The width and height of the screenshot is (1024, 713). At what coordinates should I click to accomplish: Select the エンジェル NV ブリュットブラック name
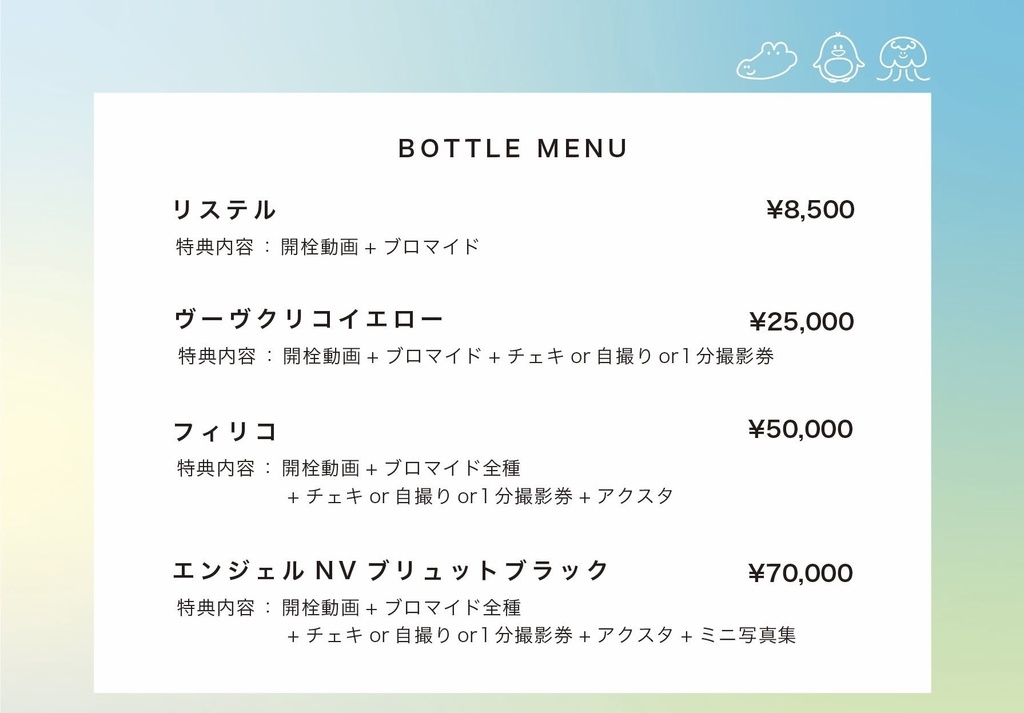click(391, 571)
